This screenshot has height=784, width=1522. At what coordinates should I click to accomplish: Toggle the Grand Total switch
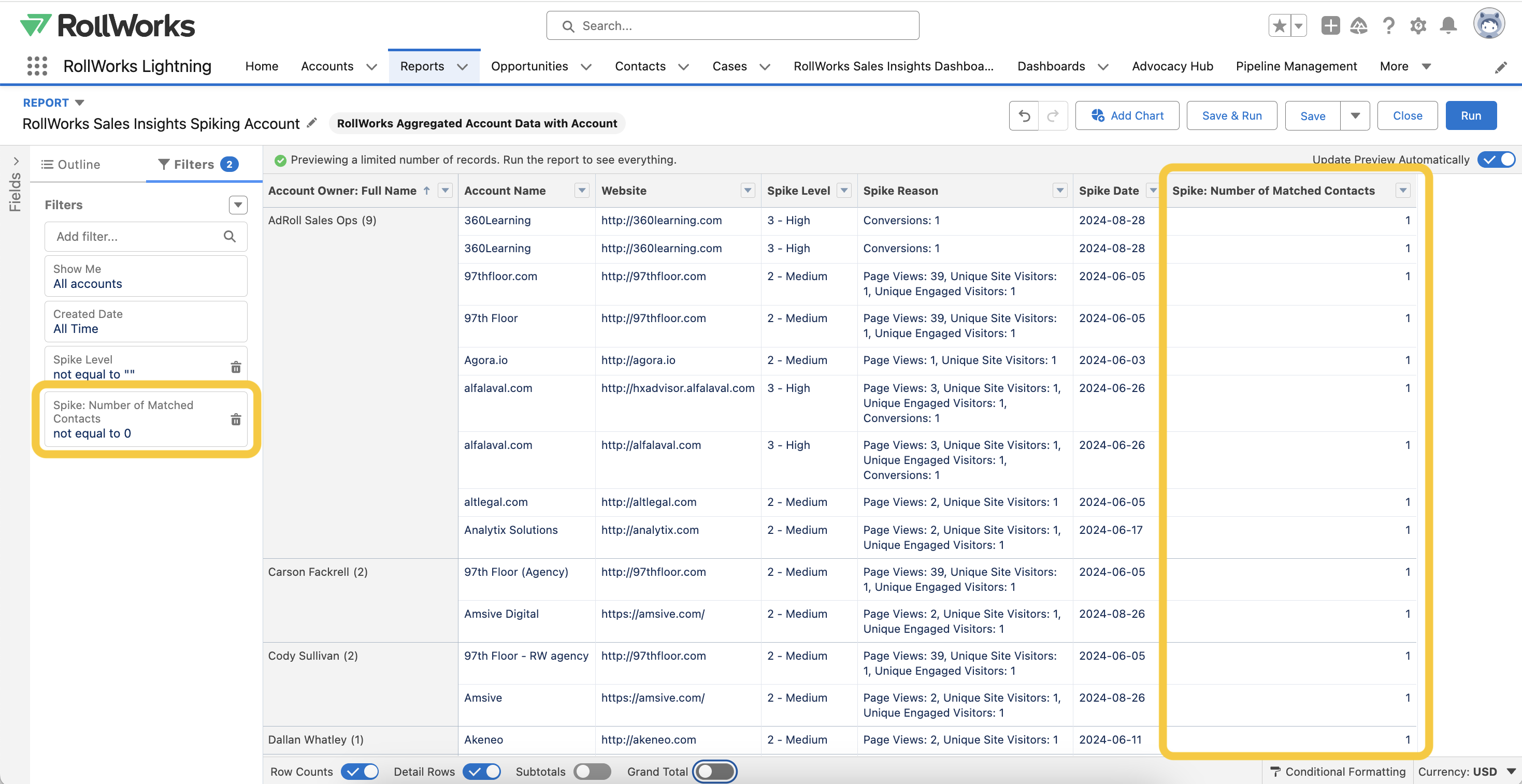[714, 772]
